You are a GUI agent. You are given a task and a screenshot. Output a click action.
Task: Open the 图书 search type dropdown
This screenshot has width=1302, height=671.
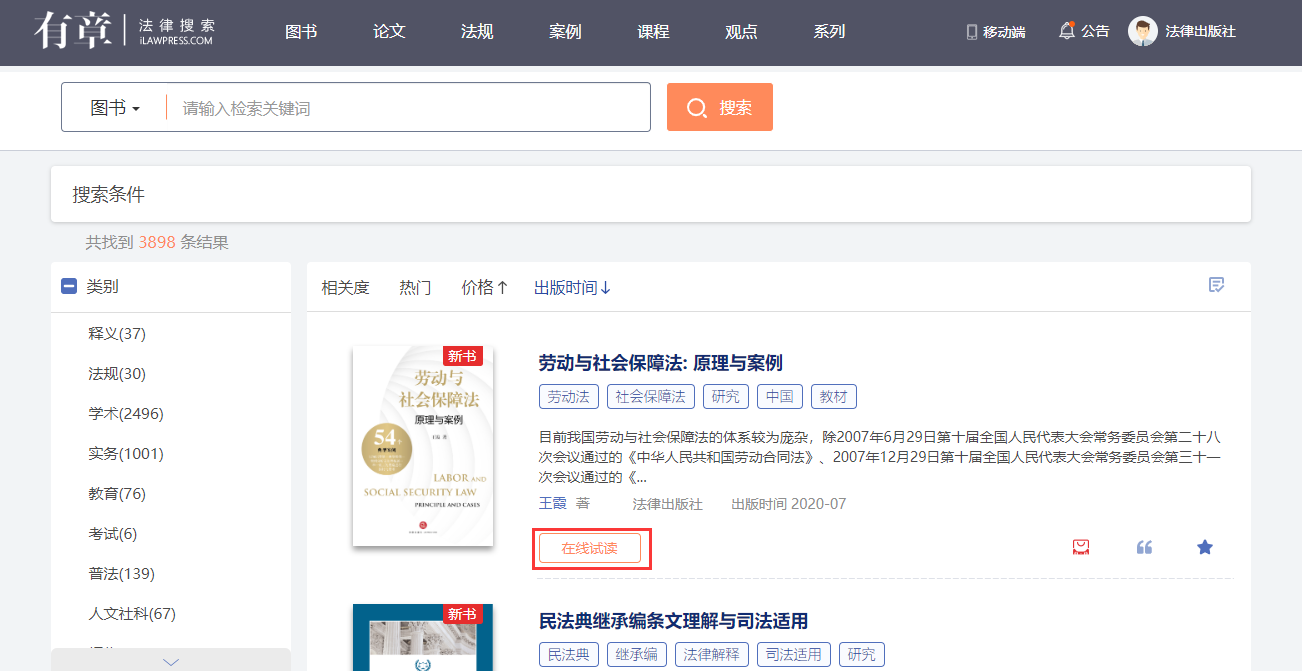pyautogui.click(x=115, y=108)
